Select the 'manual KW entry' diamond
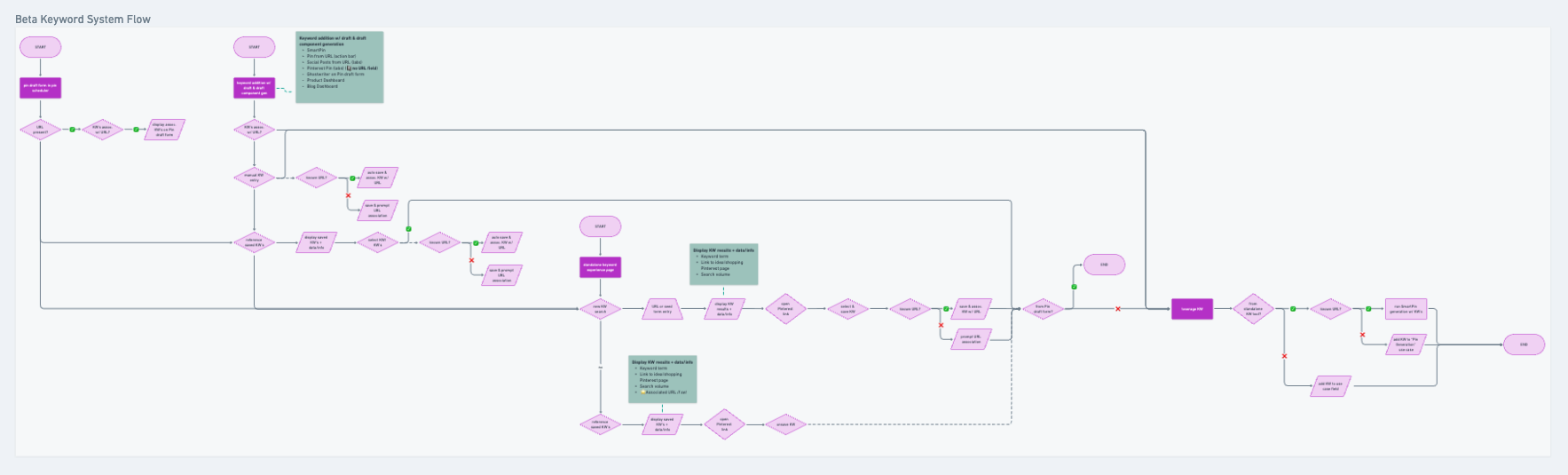This screenshot has width=1568, height=475. [255, 178]
